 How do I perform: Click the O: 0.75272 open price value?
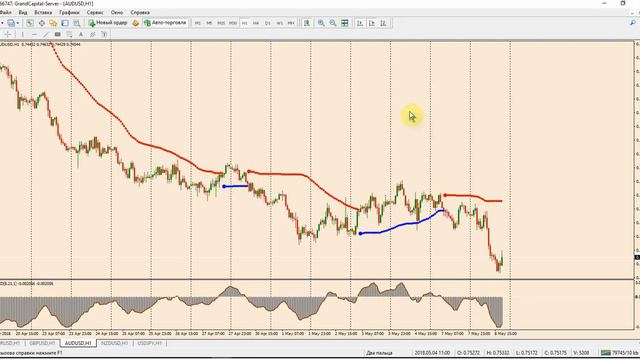tap(468, 353)
